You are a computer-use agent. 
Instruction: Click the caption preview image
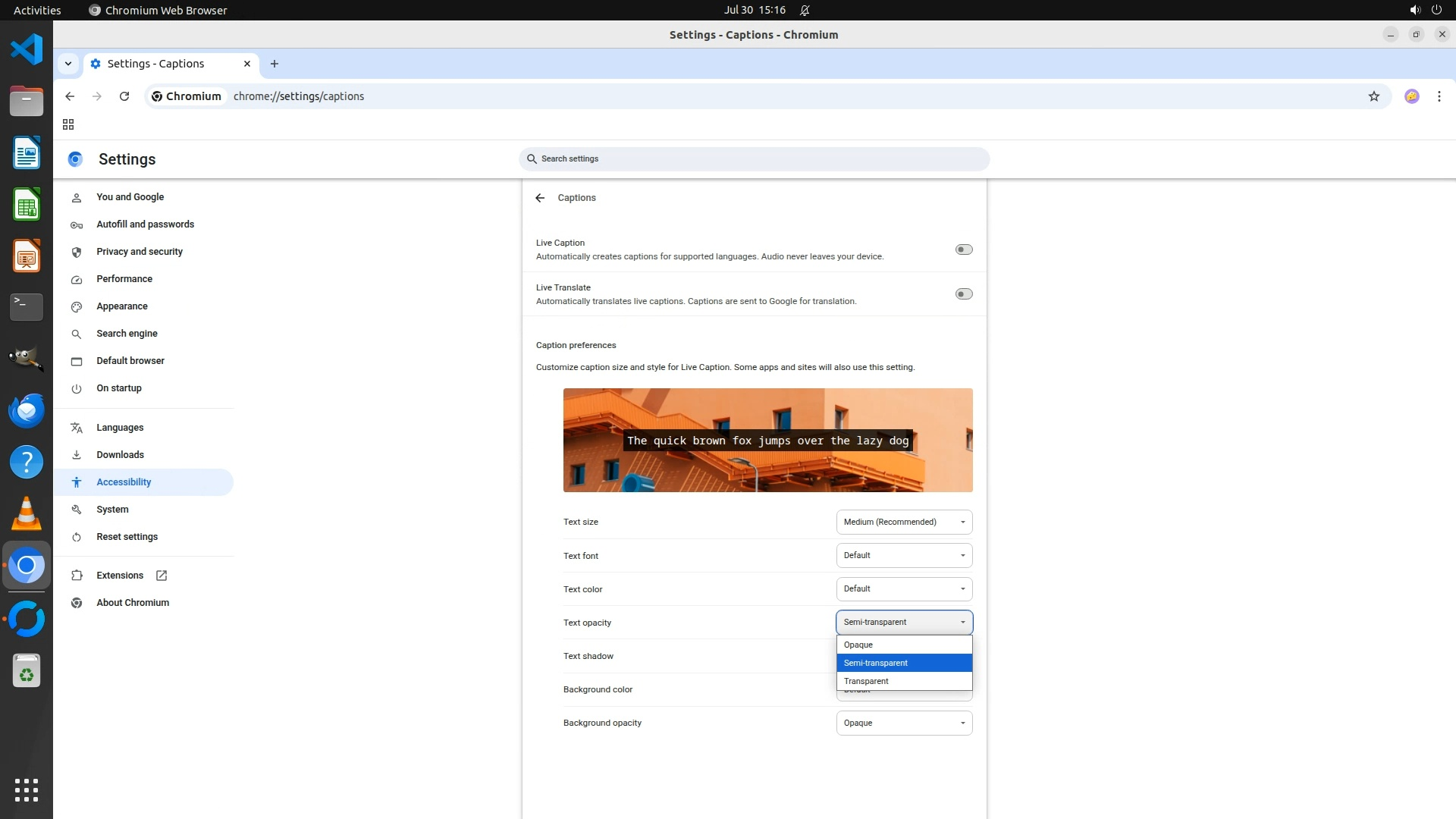pyautogui.click(x=767, y=440)
